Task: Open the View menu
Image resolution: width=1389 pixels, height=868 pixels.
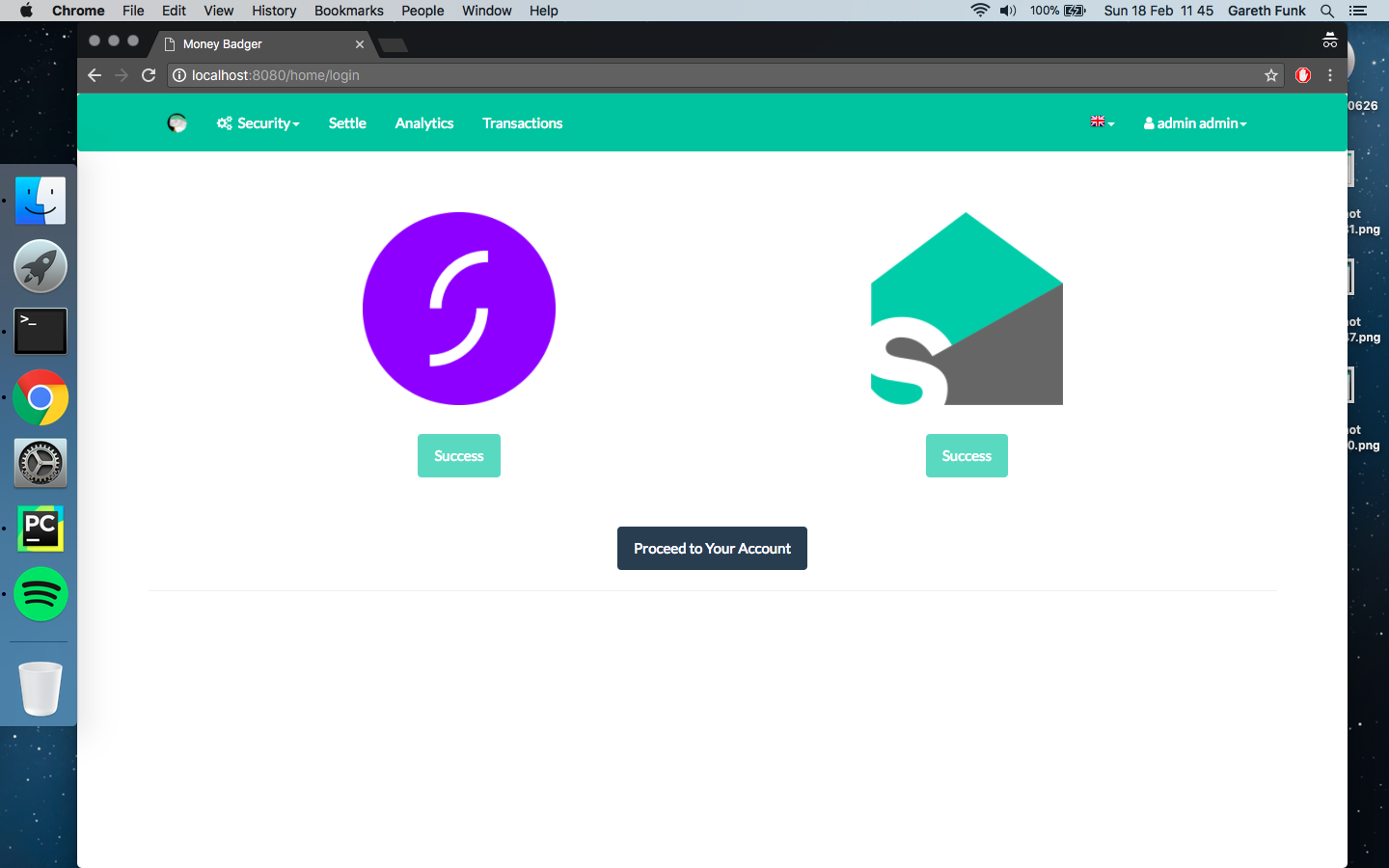Action: [219, 11]
